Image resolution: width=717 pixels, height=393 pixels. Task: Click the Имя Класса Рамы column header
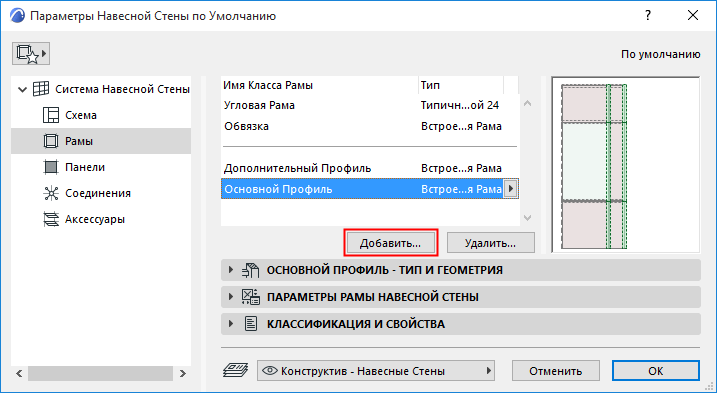coord(320,85)
